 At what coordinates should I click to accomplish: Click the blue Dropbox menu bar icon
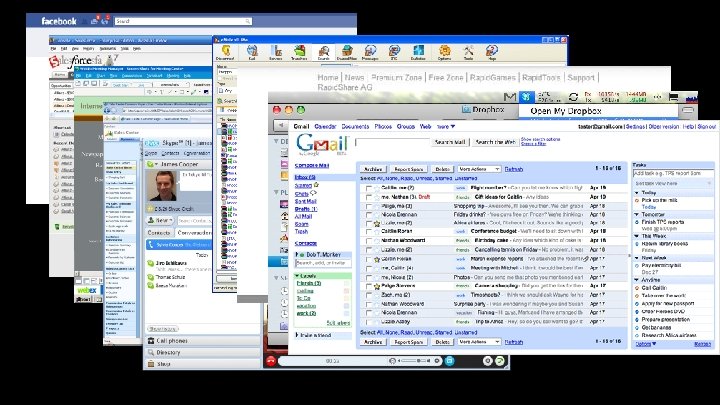click(x=526, y=97)
